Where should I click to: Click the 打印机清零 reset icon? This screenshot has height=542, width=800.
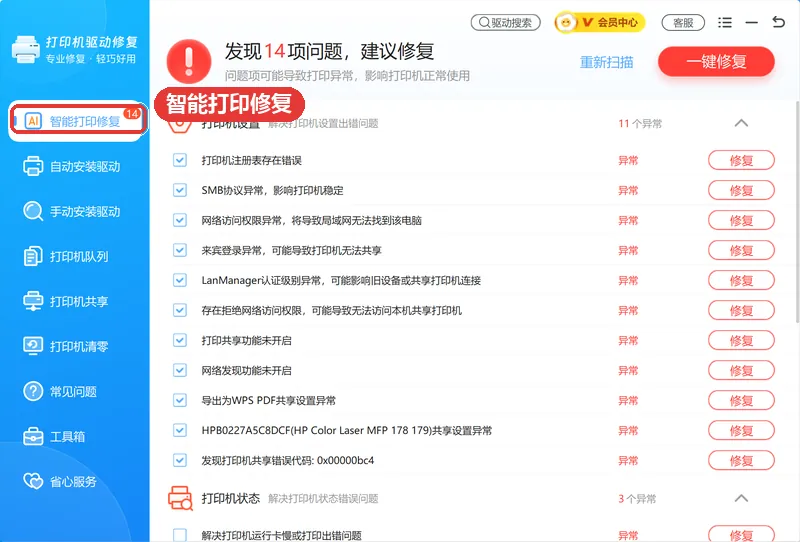tap(33, 346)
